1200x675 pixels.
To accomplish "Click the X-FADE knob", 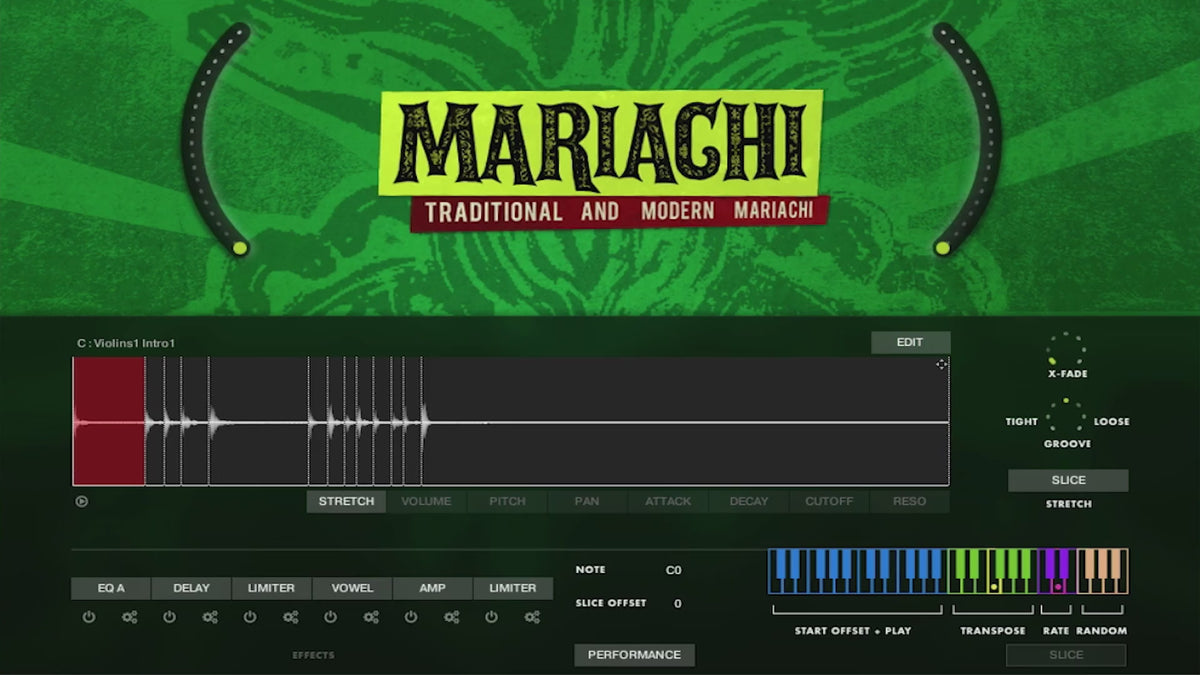I will click(x=1066, y=351).
